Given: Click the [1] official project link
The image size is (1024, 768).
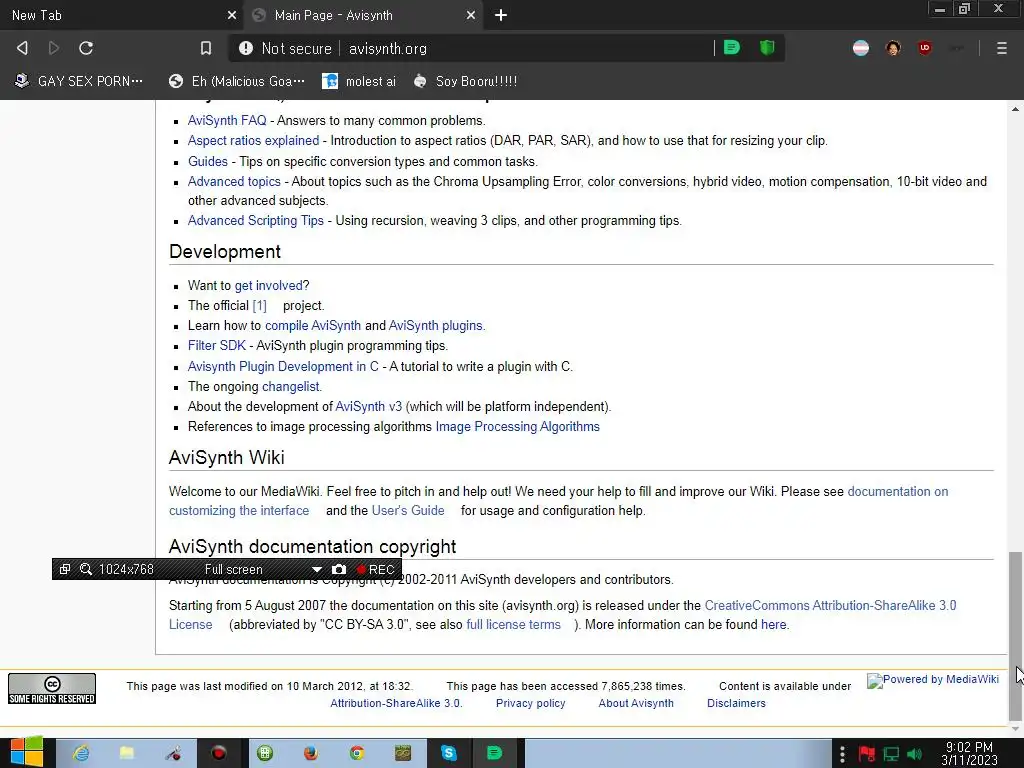Looking at the screenshot, I should [259, 306].
